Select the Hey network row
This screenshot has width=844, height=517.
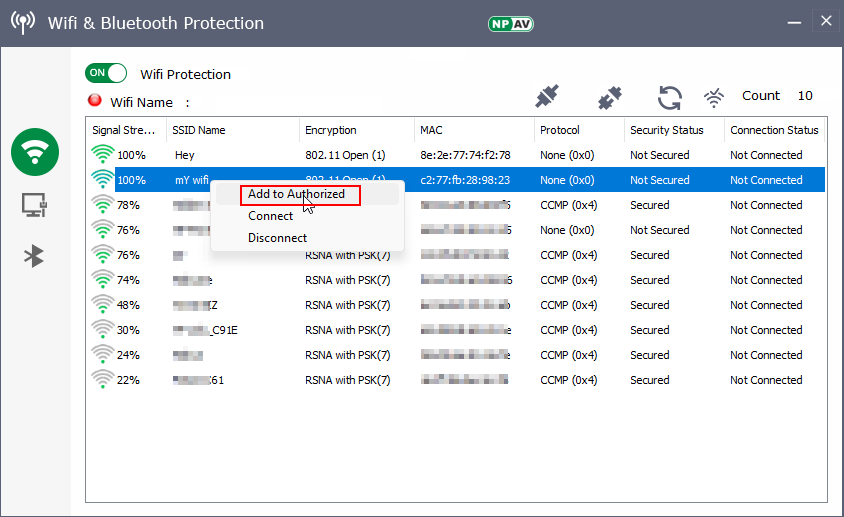[x=185, y=155]
